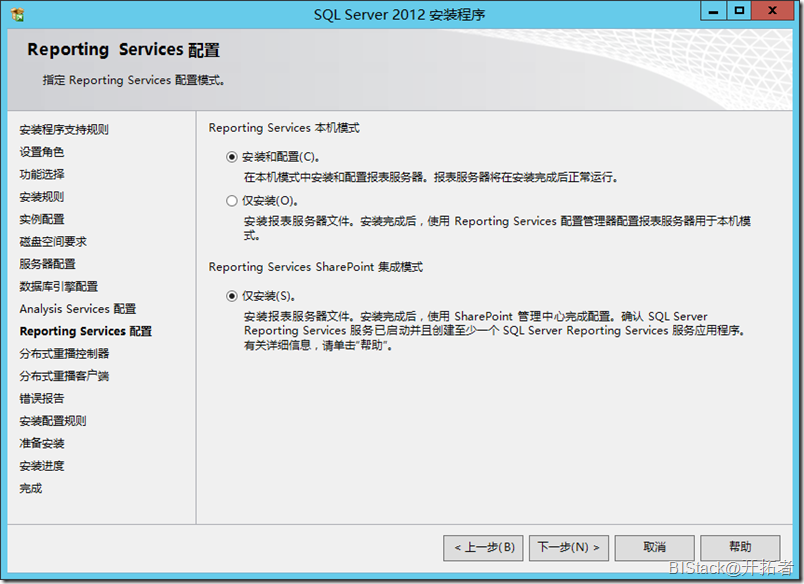Maximize the SQL Server 2012 setup window

pos(739,11)
